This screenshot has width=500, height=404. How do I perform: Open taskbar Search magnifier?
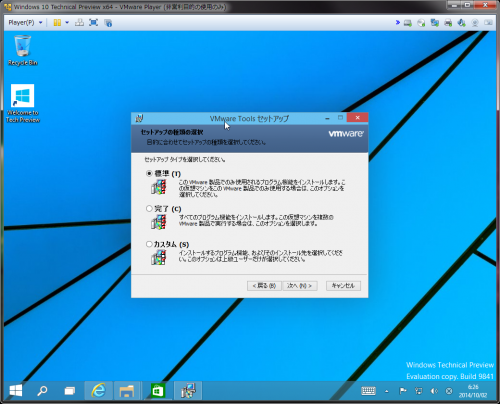[42, 390]
